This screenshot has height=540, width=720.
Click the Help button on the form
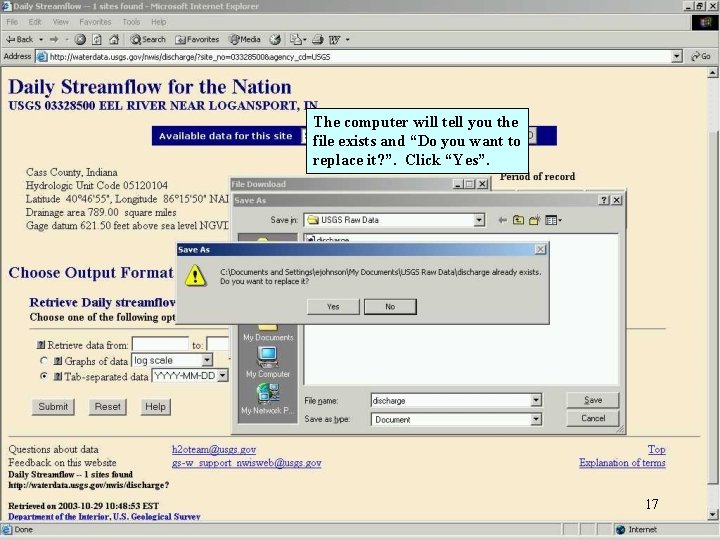155,407
